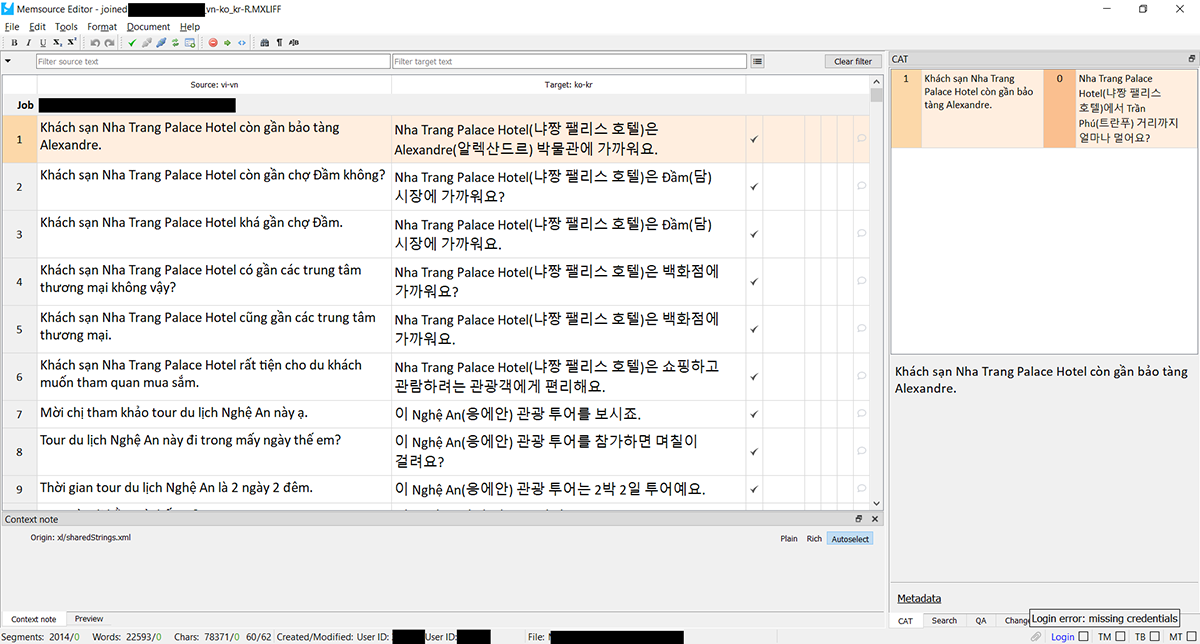
Task: Open search with the binoculars icon
Action: pos(264,43)
